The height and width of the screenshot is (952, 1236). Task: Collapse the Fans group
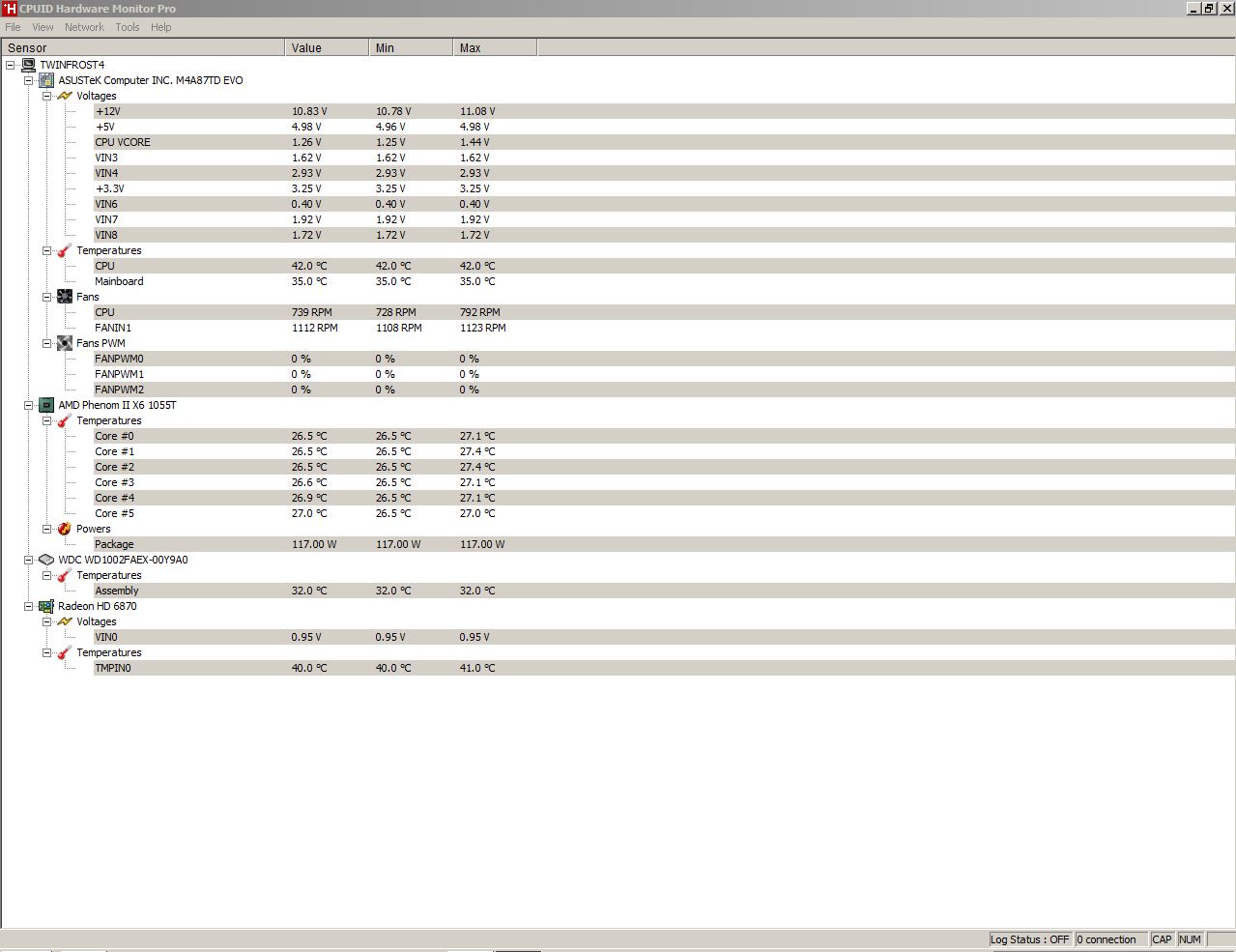[46, 297]
